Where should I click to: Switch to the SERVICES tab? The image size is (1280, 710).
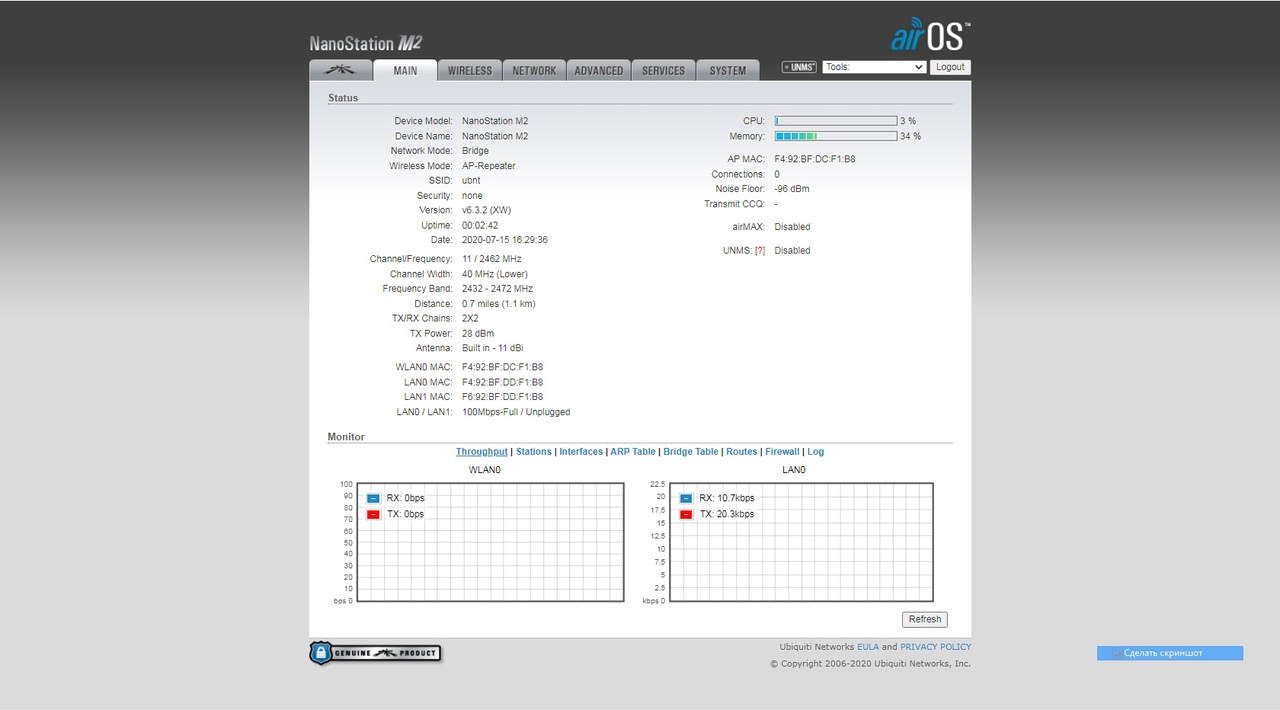click(x=663, y=70)
